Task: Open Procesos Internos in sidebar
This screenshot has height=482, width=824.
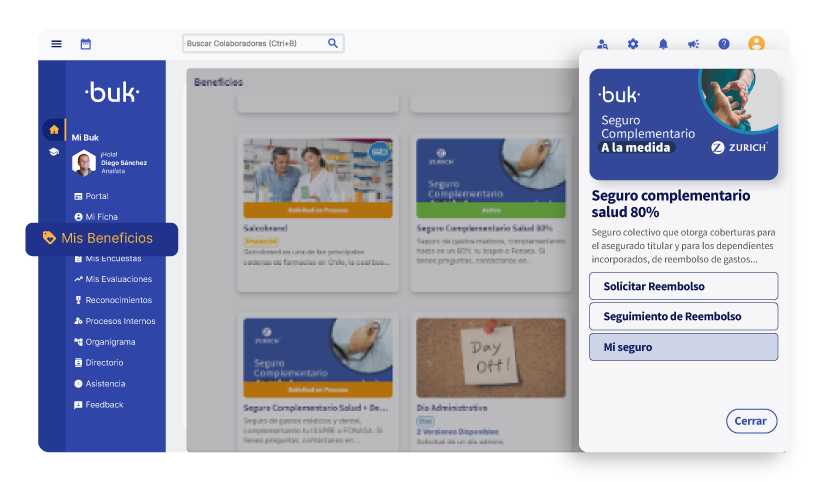Action: 115,321
